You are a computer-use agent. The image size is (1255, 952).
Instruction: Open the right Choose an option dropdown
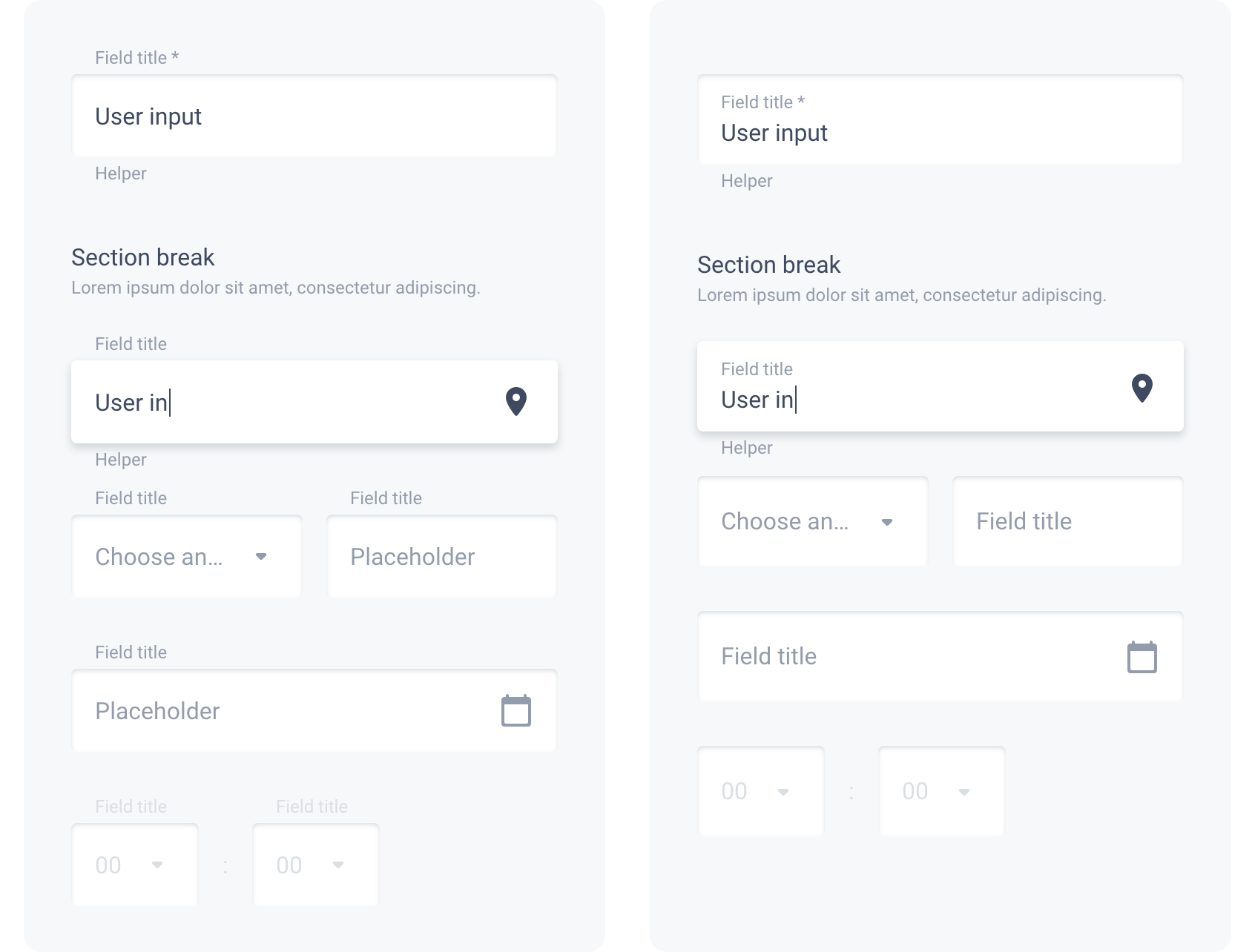point(812,522)
